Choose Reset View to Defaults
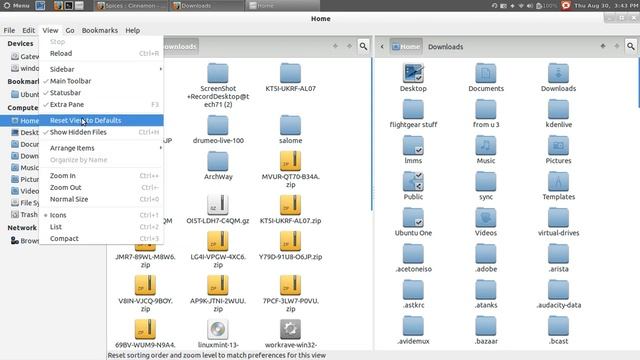 click(101, 120)
